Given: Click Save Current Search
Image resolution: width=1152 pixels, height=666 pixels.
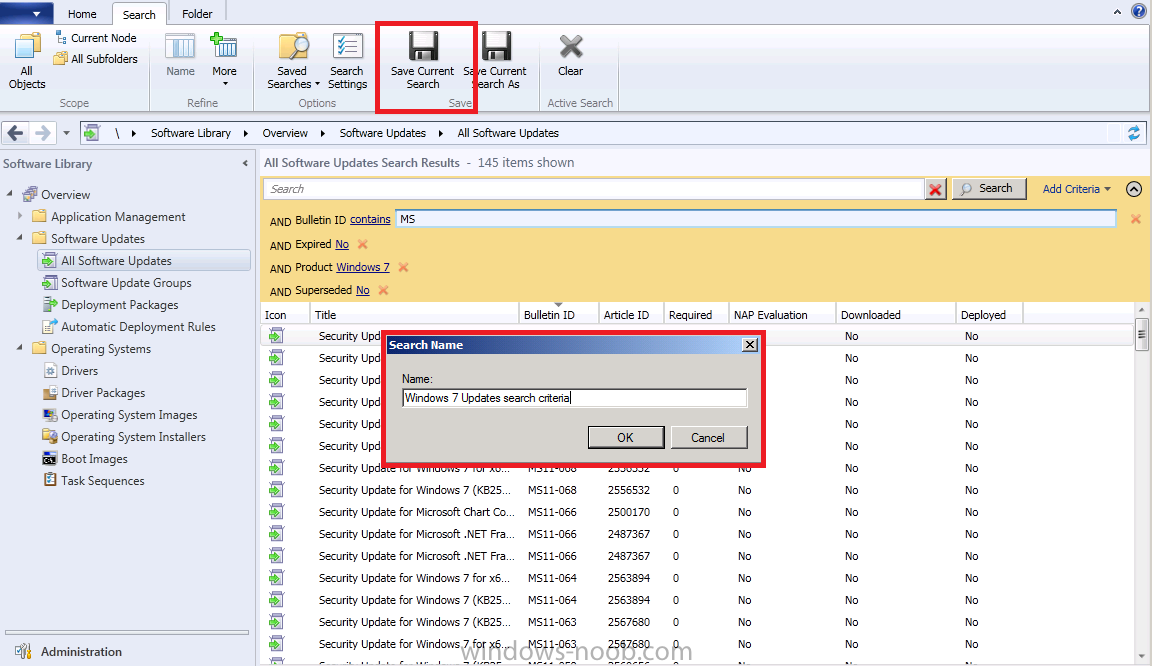Looking at the screenshot, I should pyautogui.click(x=422, y=61).
